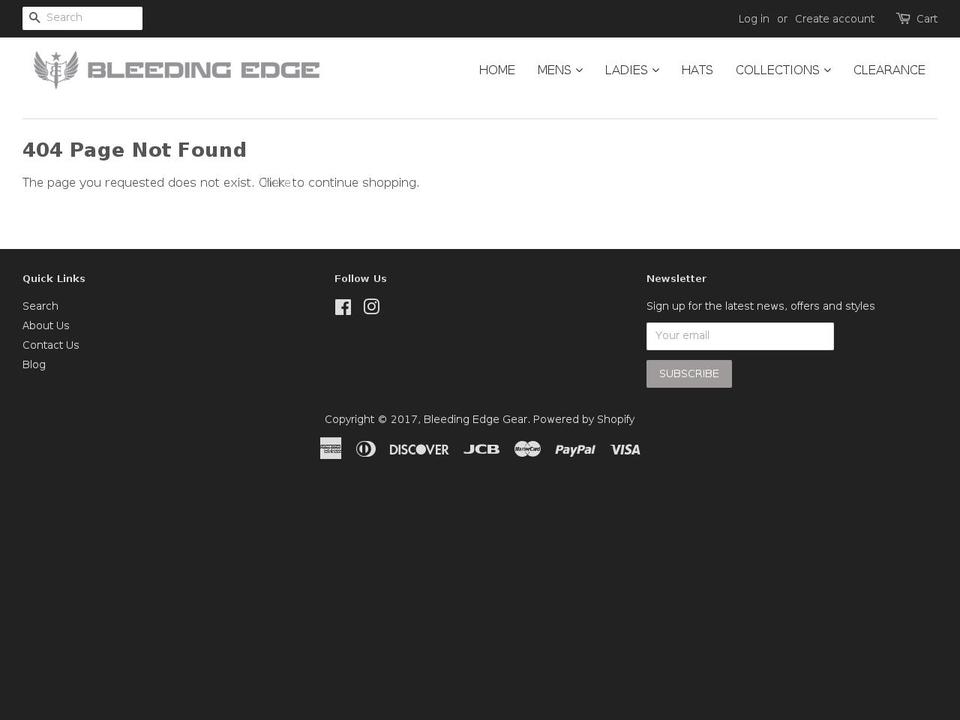Click the American Express payment icon
Screen dimensions: 960x720
[x=331, y=448]
